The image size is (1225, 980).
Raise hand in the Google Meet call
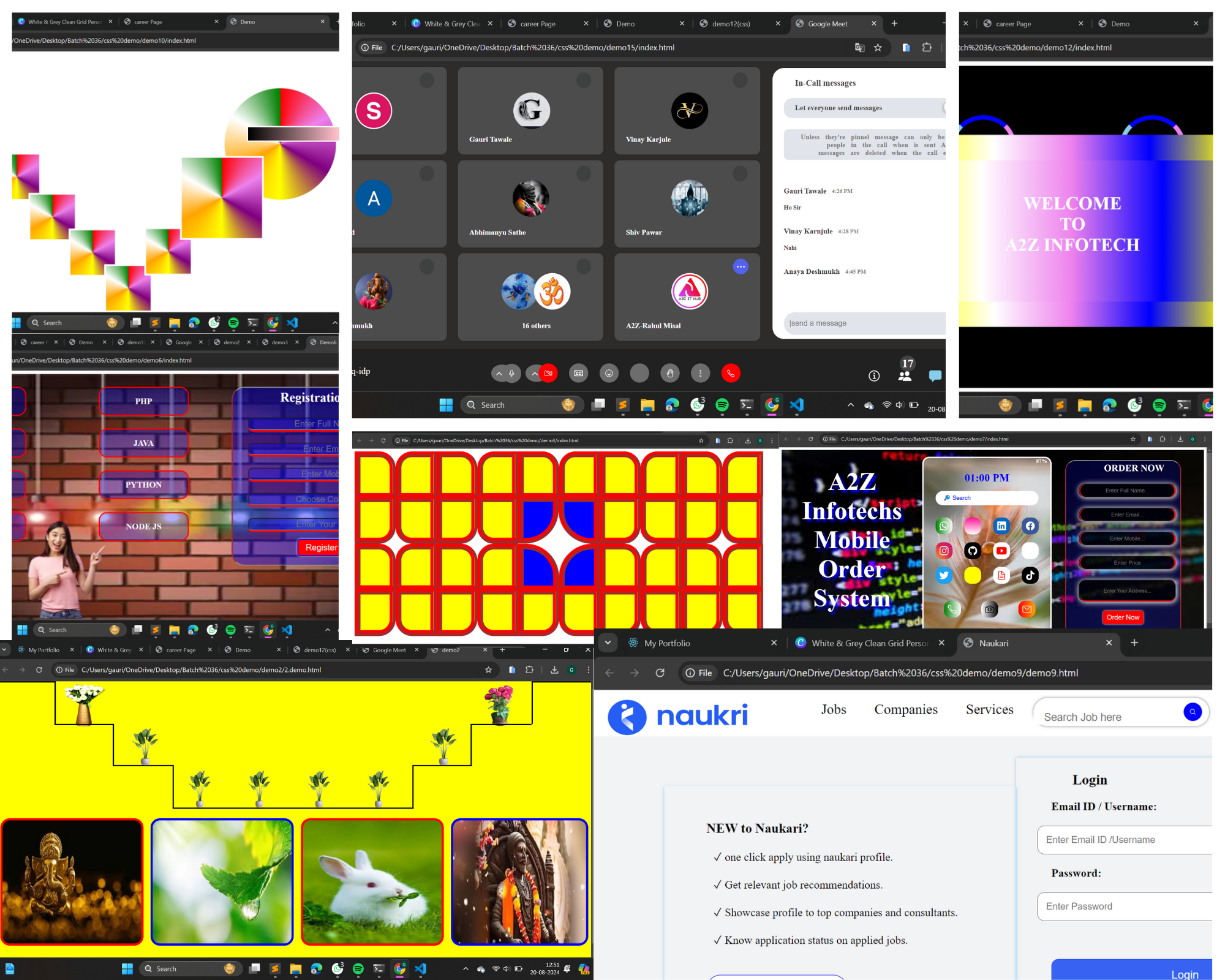tap(670, 373)
